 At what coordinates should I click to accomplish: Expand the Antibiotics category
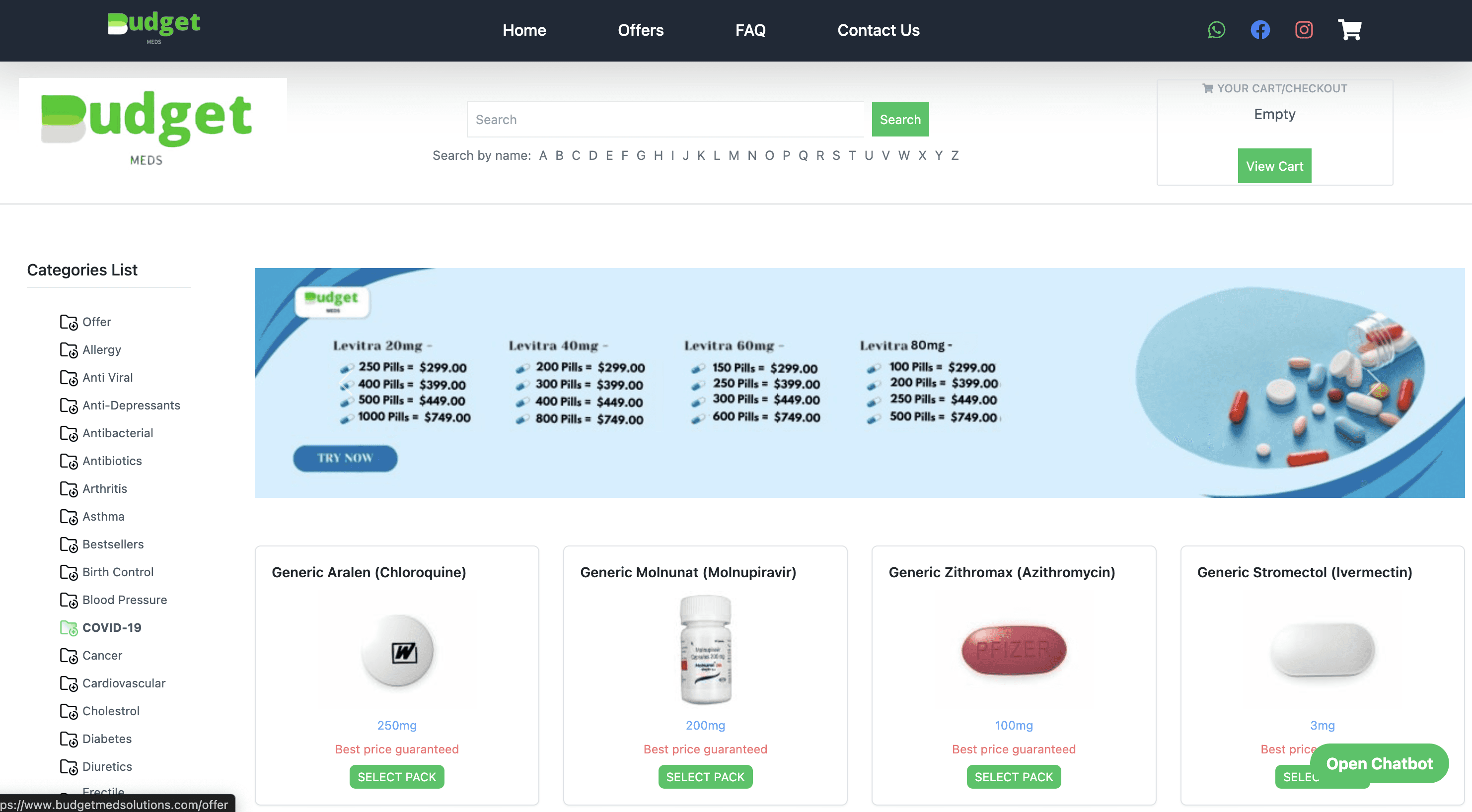coord(112,461)
